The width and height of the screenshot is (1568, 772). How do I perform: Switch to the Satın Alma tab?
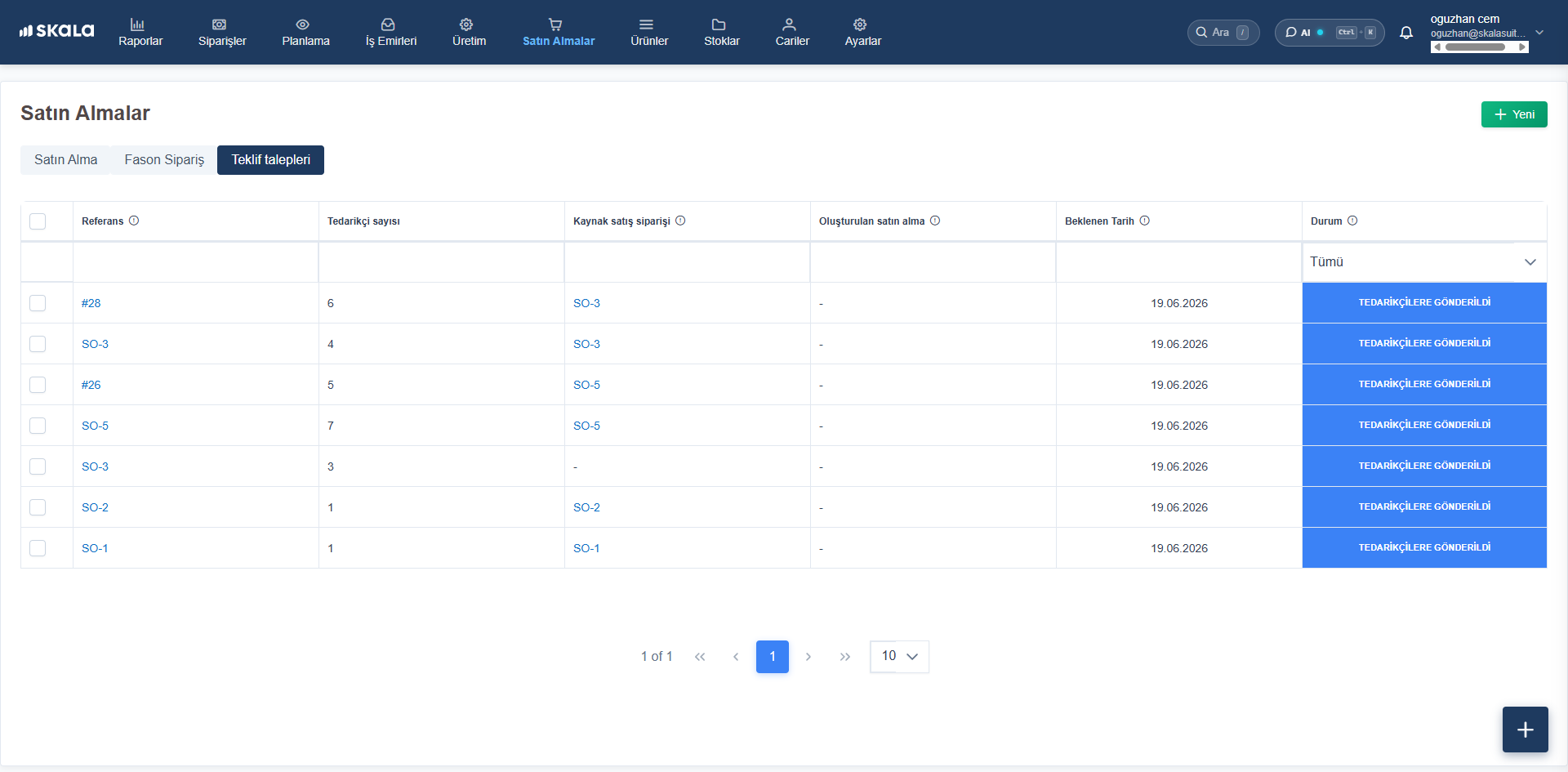tap(65, 160)
